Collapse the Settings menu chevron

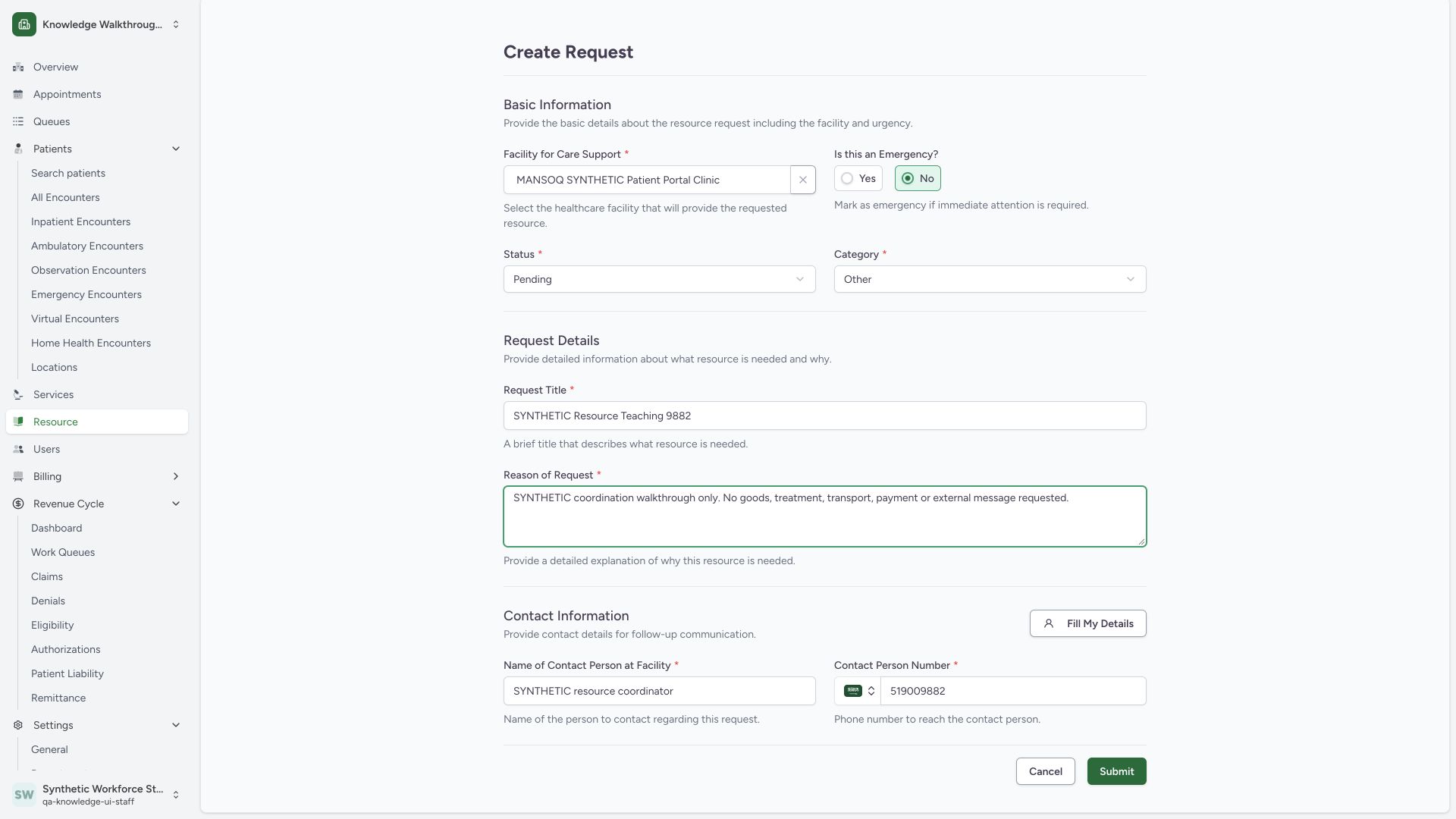click(176, 725)
